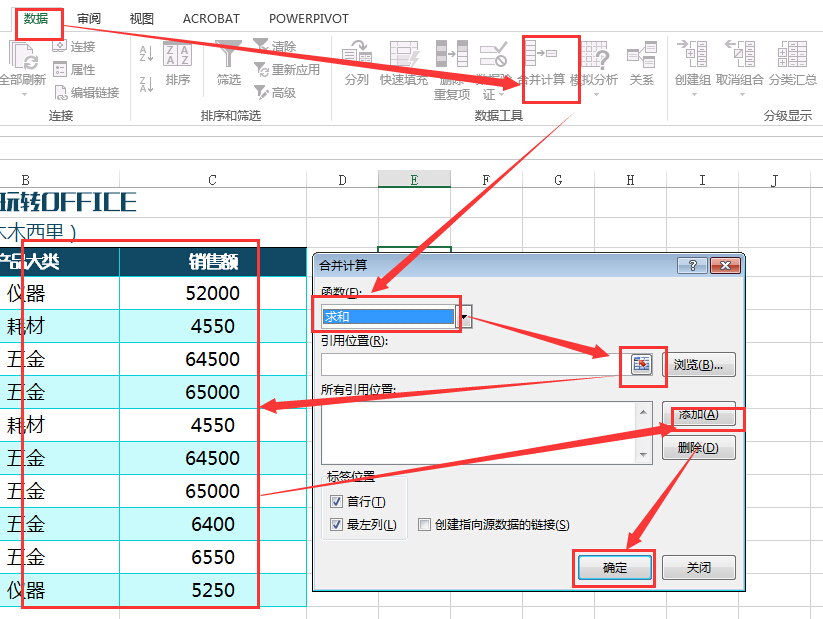Open the POWERPIVOT tab
The height and width of the screenshot is (619, 823).
[309, 19]
